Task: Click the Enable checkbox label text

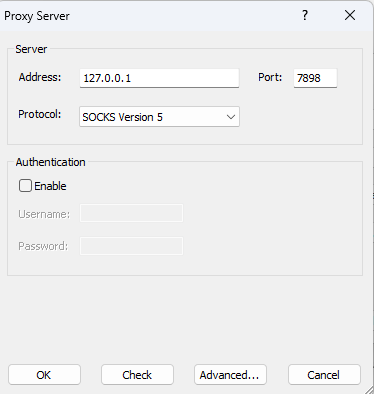Action: point(50,186)
